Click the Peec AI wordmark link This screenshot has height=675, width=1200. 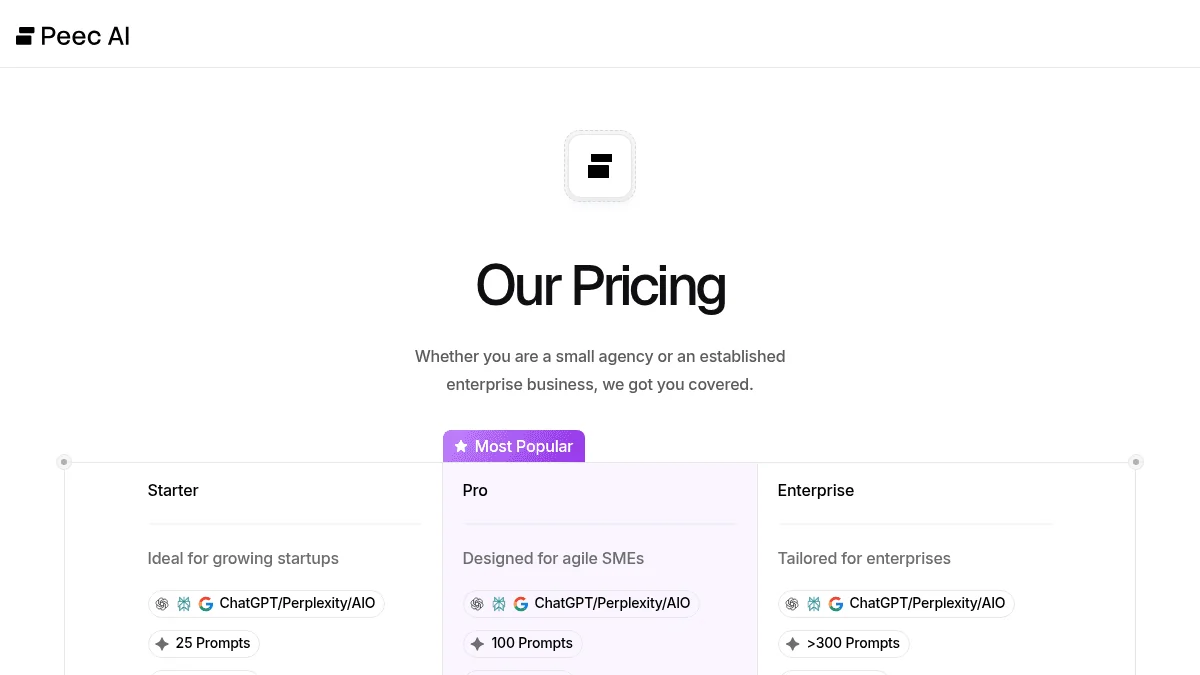(86, 35)
